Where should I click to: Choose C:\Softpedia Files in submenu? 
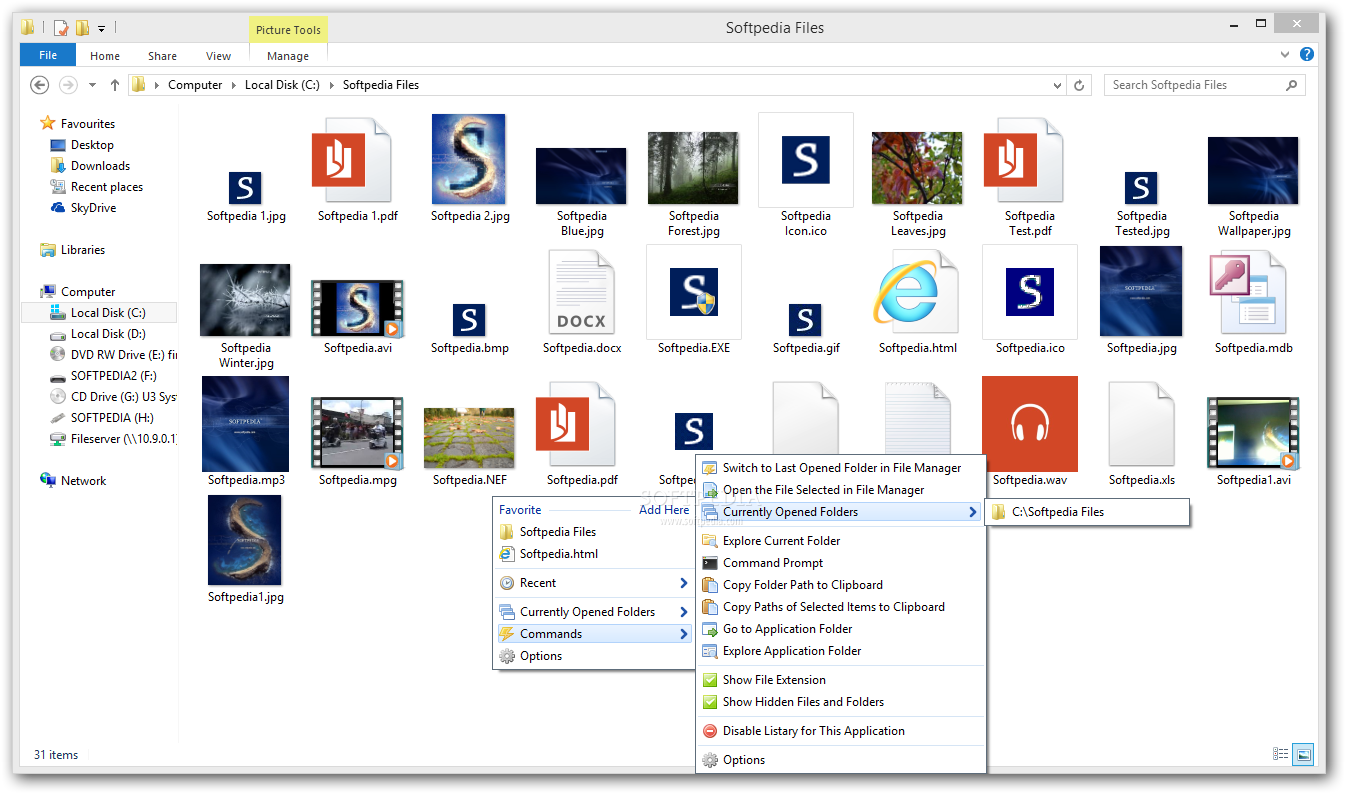1087,512
